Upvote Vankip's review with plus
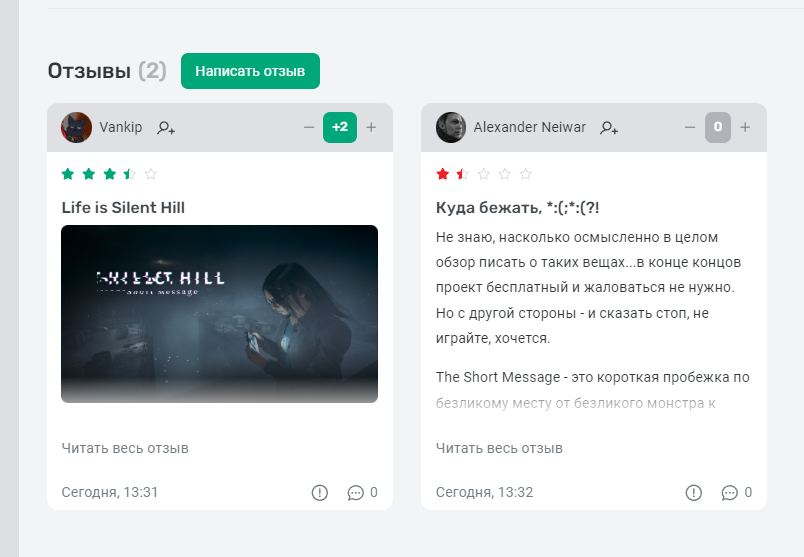Viewport: 804px width, 557px height. pyautogui.click(x=371, y=127)
